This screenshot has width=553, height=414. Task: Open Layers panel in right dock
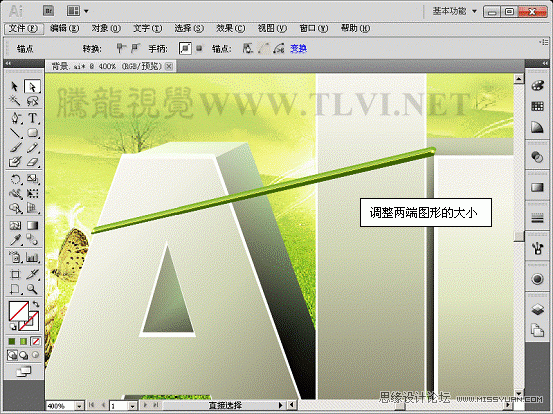click(537, 310)
